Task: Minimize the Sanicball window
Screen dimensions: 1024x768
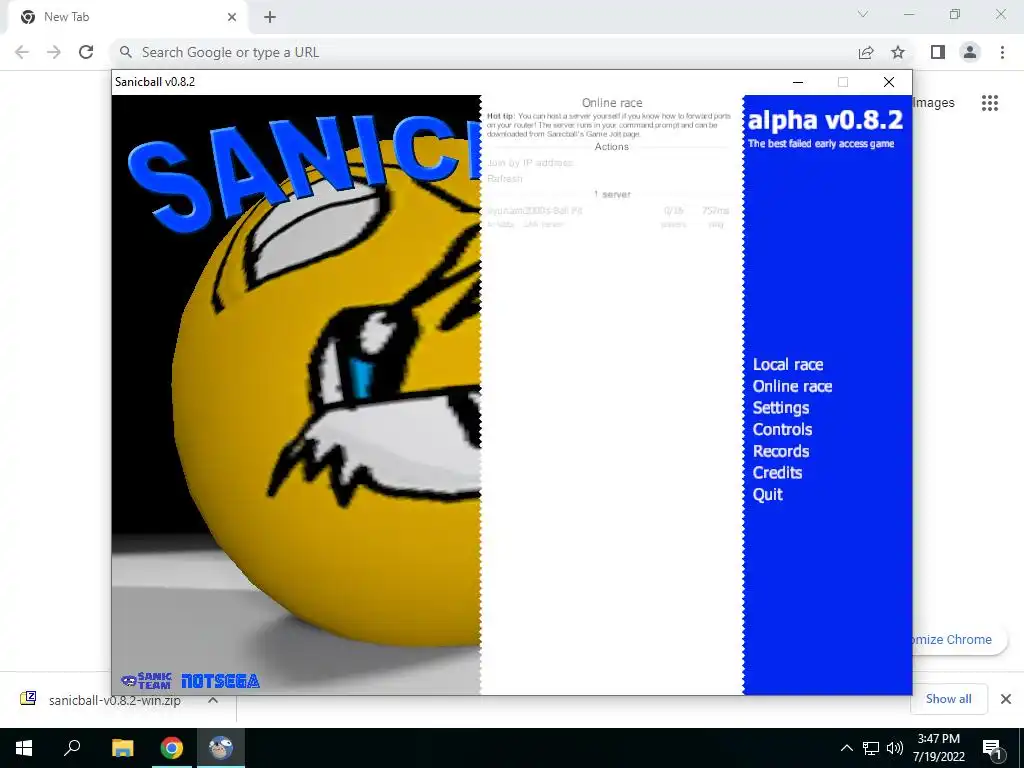Action: [797, 82]
